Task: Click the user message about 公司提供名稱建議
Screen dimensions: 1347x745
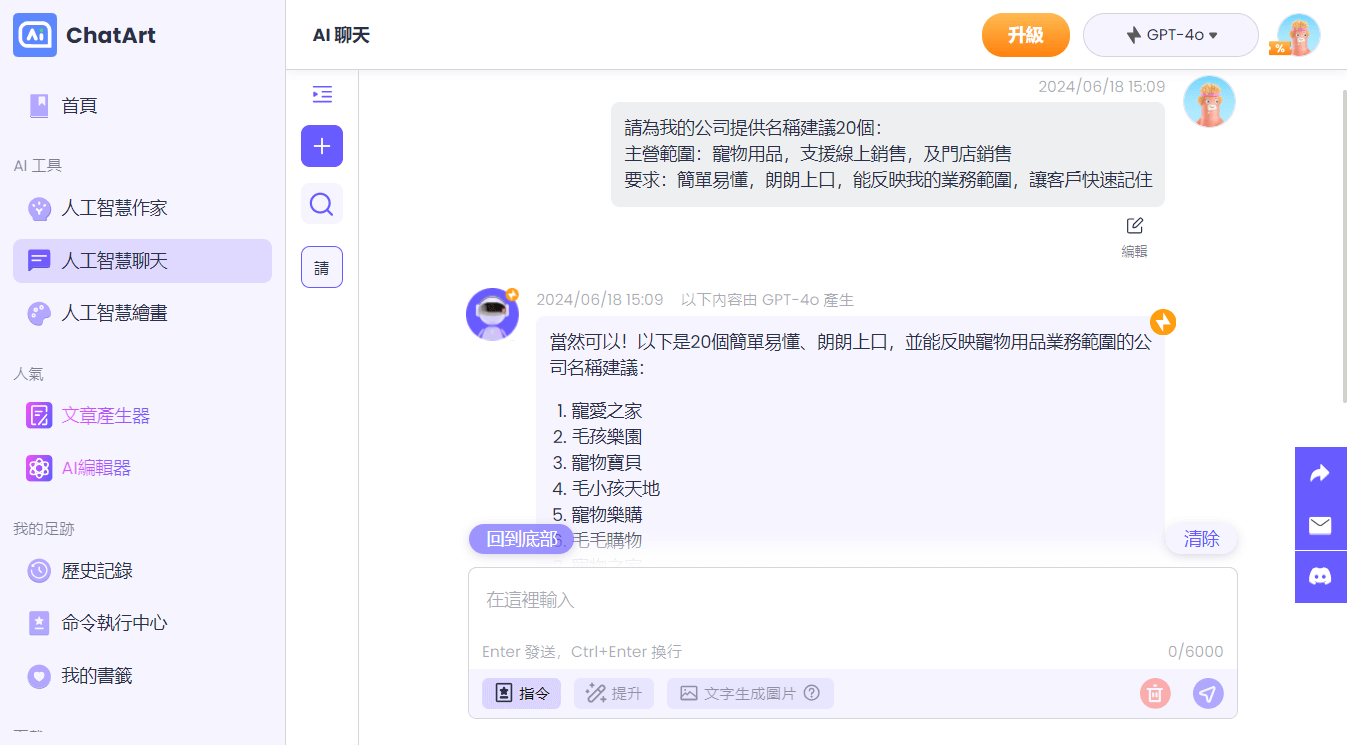Action: point(888,154)
